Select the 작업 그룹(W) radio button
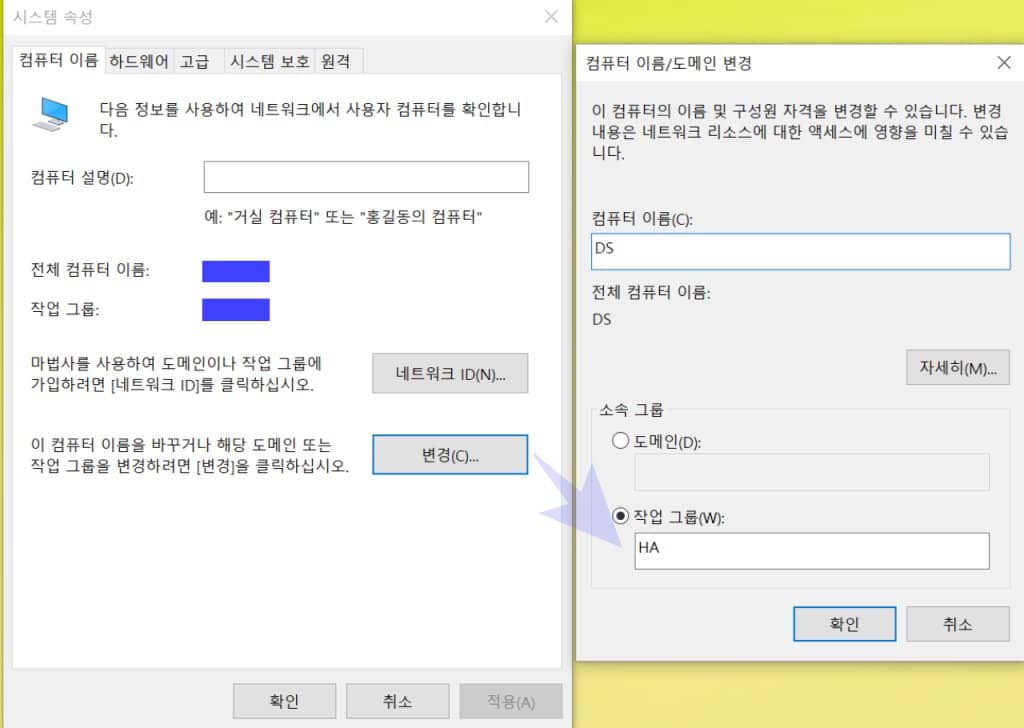This screenshot has height=728, width=1024. click(x=620, y=516)
